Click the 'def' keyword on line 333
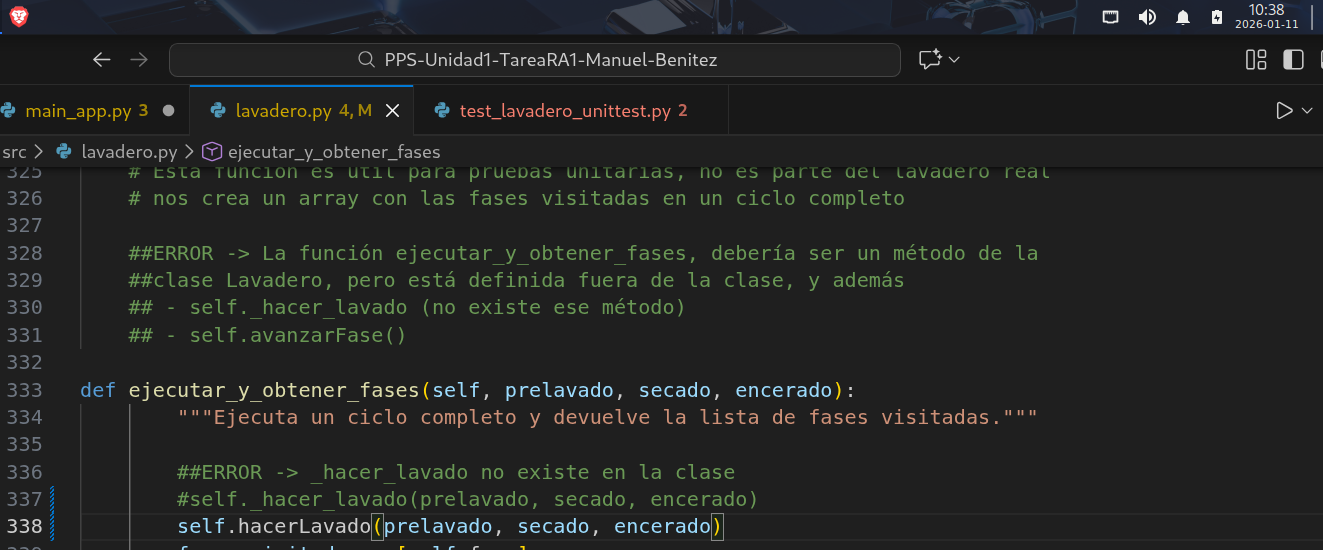Viewport: 1323px width, 550px height. coord(98,390)
